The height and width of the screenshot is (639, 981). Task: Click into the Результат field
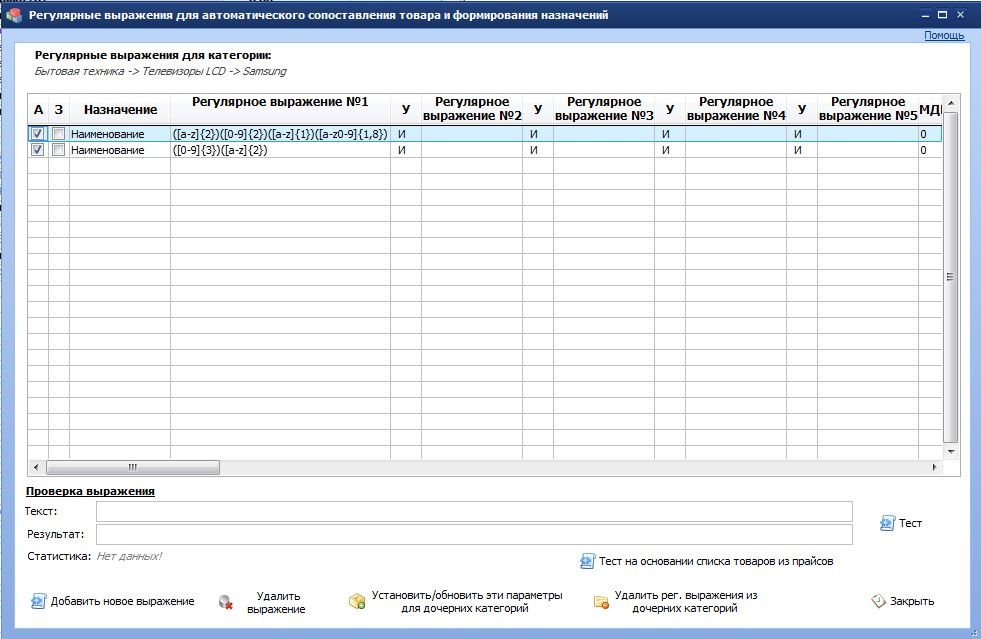(x=474, y=534)
